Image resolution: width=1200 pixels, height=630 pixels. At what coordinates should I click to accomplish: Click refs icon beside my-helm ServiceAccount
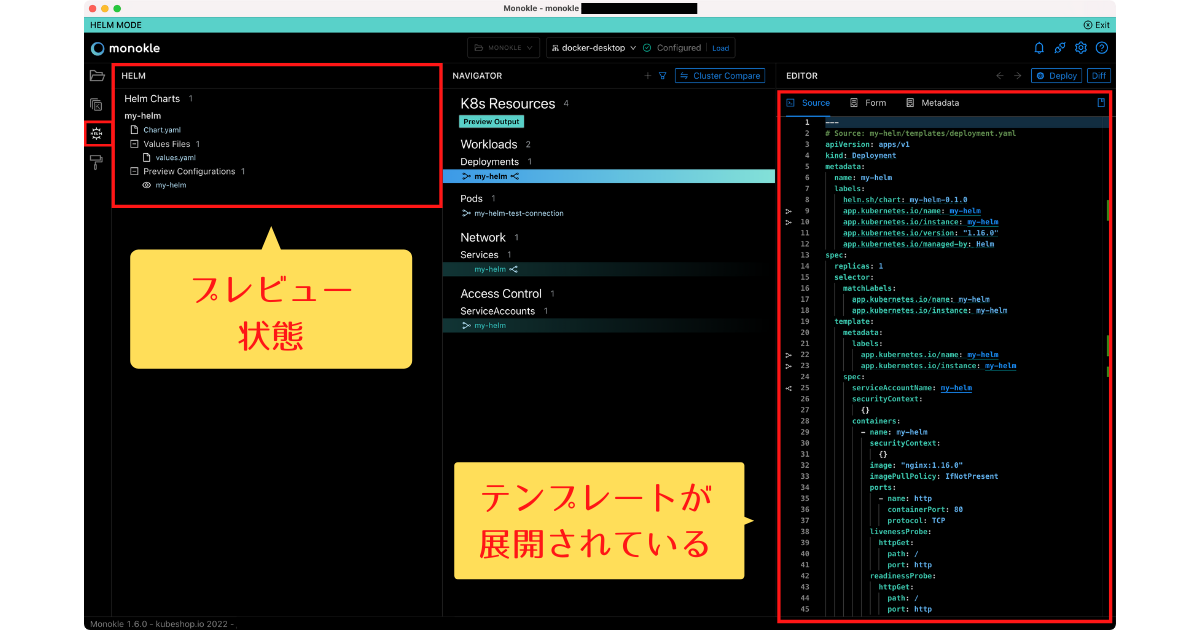tap(466, 325)
